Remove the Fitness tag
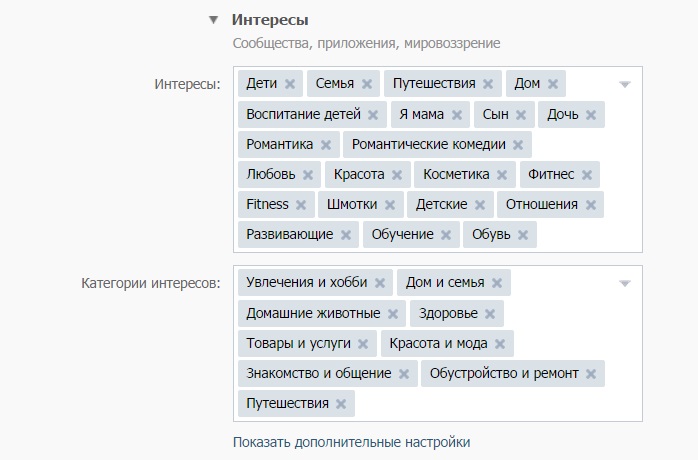 301,205
